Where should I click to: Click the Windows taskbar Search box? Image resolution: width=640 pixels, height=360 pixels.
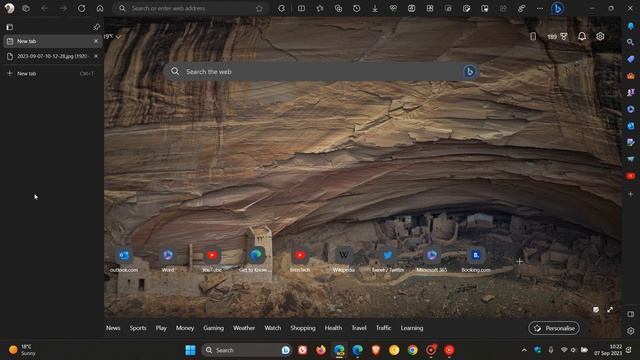click(x=246, y=350)
